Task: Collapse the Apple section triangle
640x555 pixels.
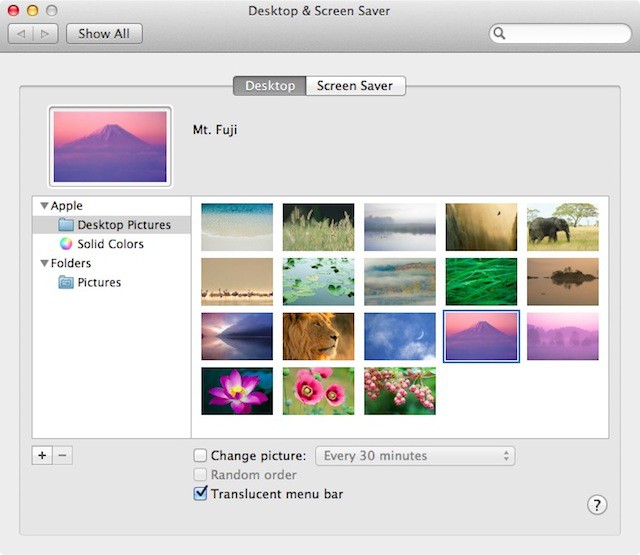Action: click(44, 206)
